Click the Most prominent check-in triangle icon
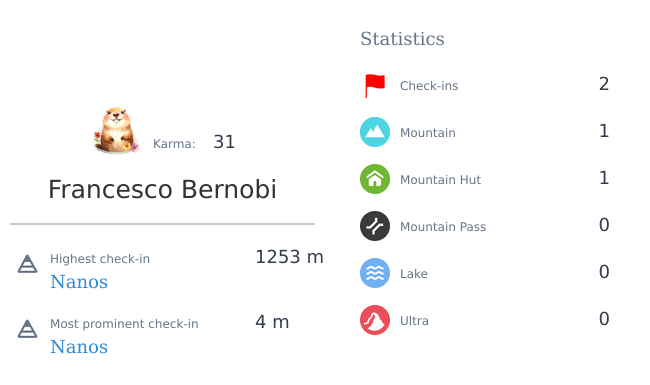This screenshot has height=385, width=650. pos(27,329)
